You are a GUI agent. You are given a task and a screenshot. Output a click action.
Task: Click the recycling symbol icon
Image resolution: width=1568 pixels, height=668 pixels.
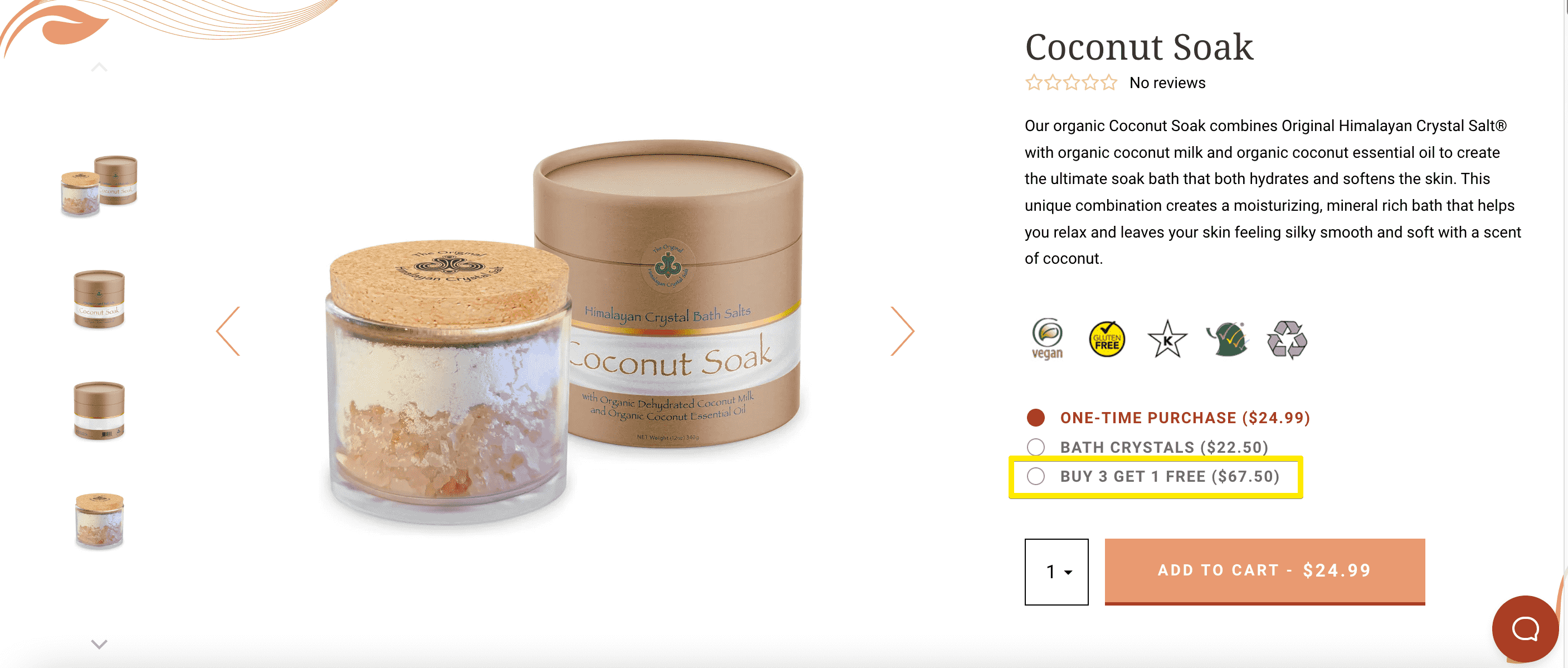tap(1287, 339)
